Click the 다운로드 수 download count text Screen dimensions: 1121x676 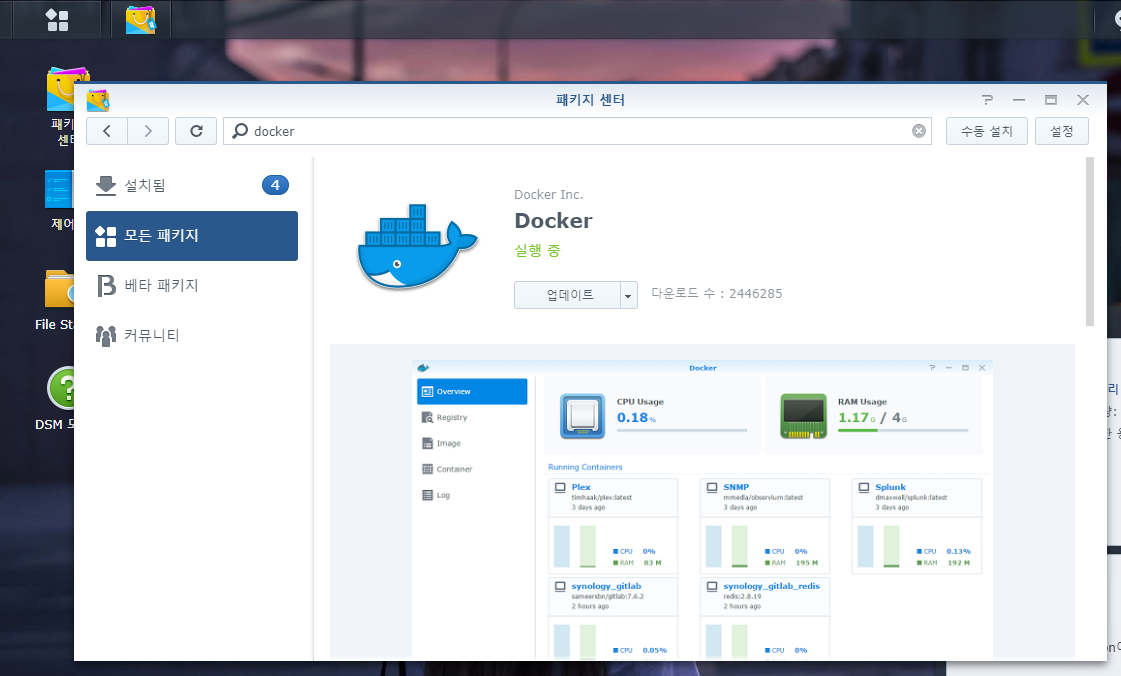tap(716, 293)
